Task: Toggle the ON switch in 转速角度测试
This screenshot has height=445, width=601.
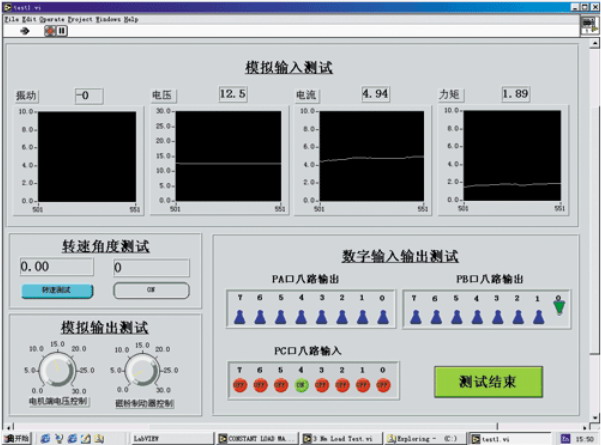Action: tap(151, 290)
